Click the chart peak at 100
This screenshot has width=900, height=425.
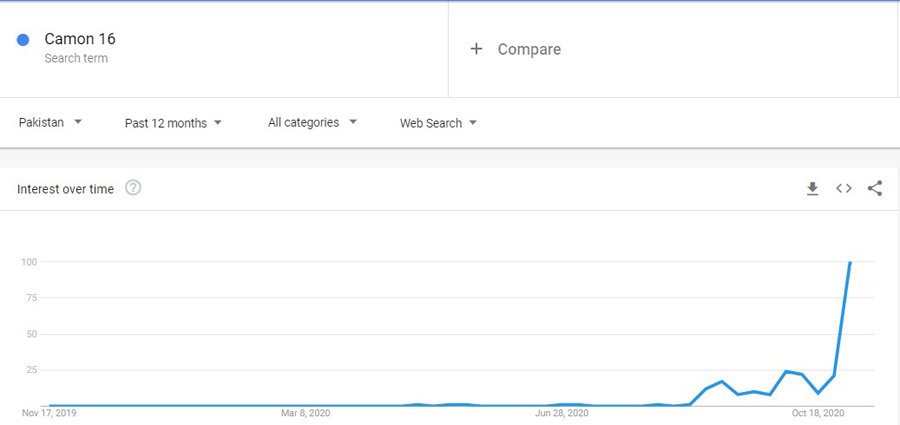tap(850, 263)
